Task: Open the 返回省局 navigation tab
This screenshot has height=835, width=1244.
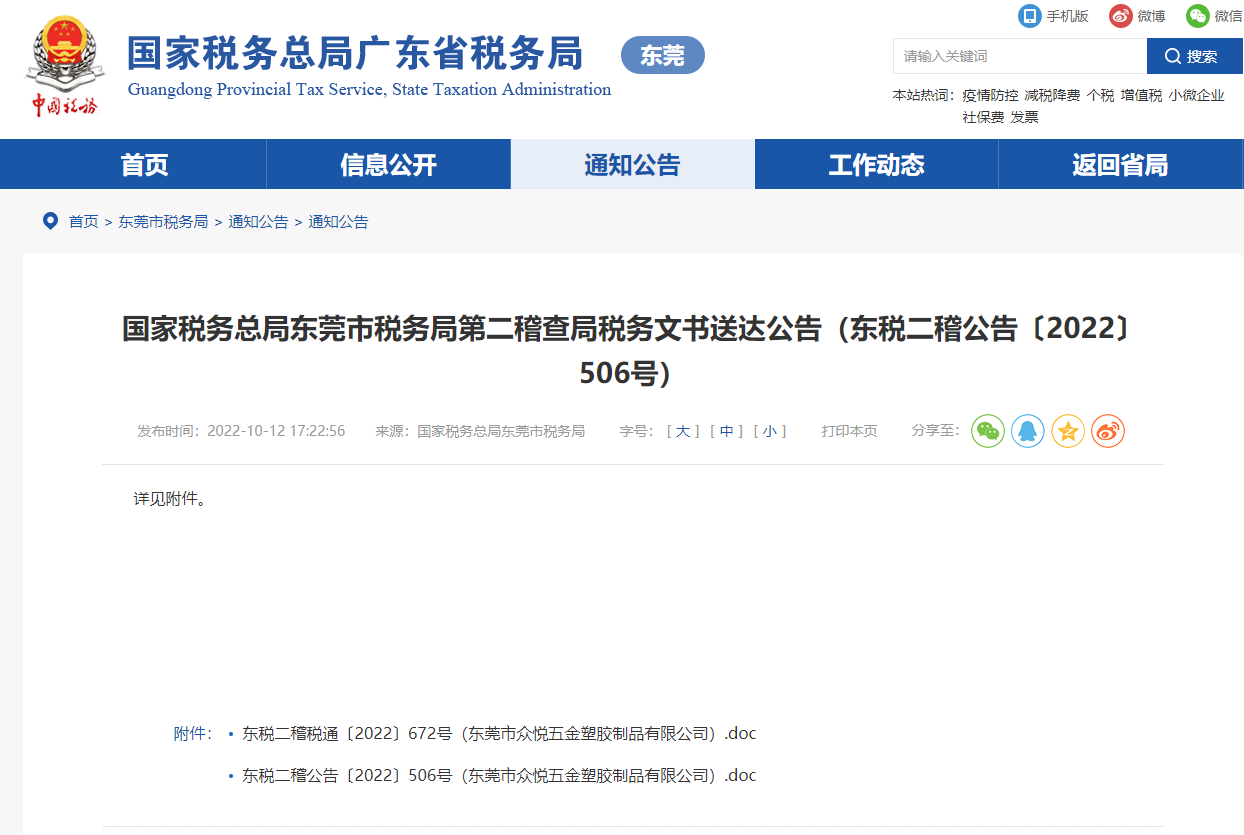Action: point(1121,165)
